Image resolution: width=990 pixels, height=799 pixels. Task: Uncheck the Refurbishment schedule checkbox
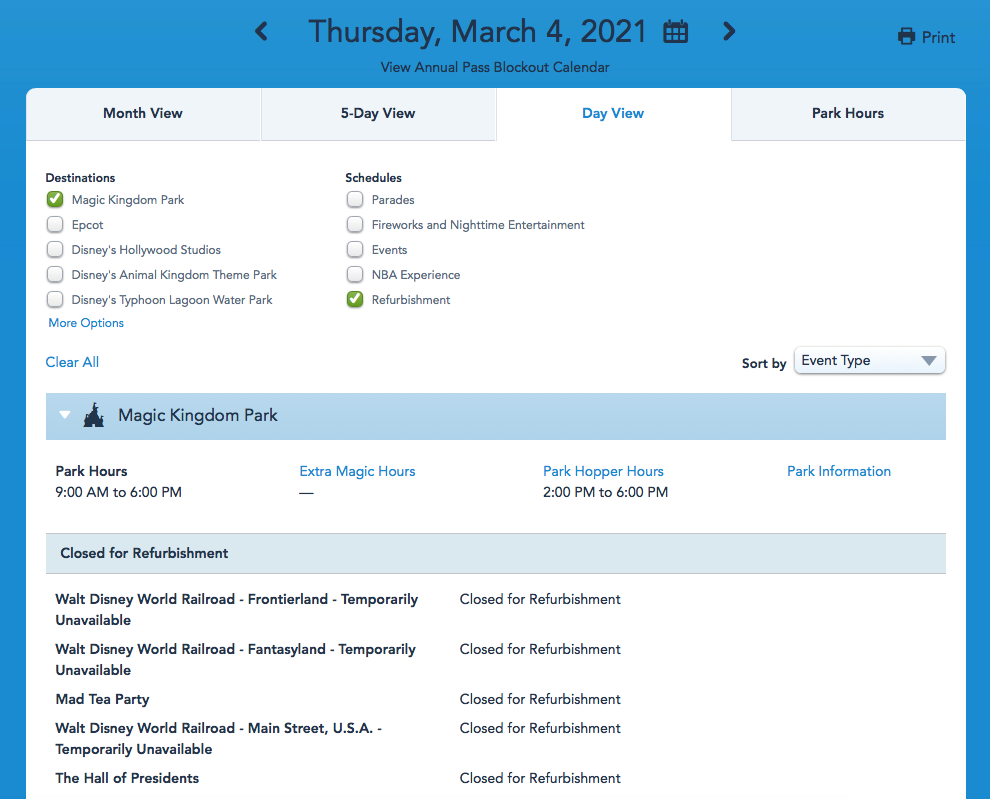(355, 300)
